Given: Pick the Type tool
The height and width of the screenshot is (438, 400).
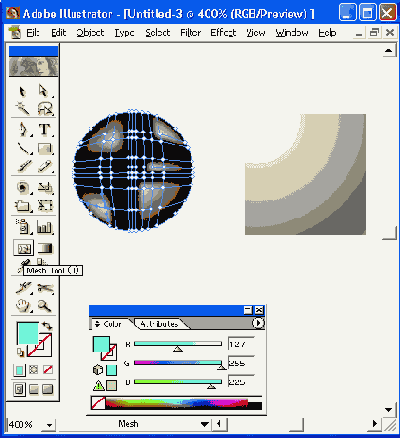Looking at the screenshot, I should [x=44, y=129].
